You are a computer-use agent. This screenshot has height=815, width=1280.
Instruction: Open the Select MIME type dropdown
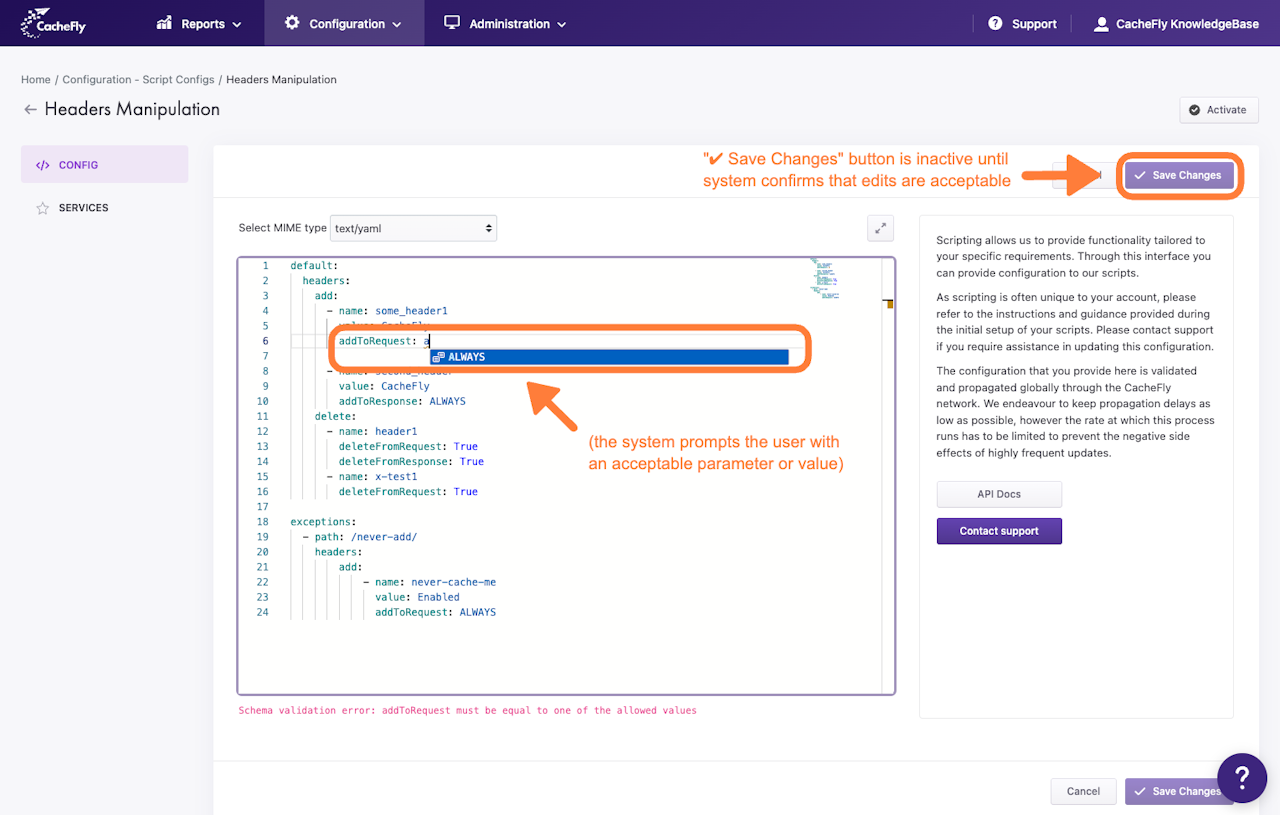pyautogui.click(x=413, y=228)
